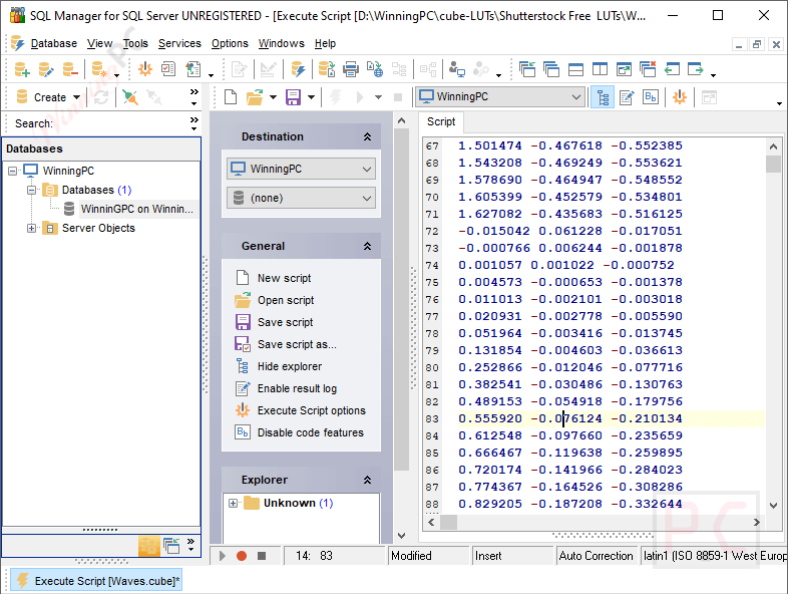Screen dimensions: 788x594
Task: Toggle the explorer tree view toolbar button
Action: [x=603, y=97]
